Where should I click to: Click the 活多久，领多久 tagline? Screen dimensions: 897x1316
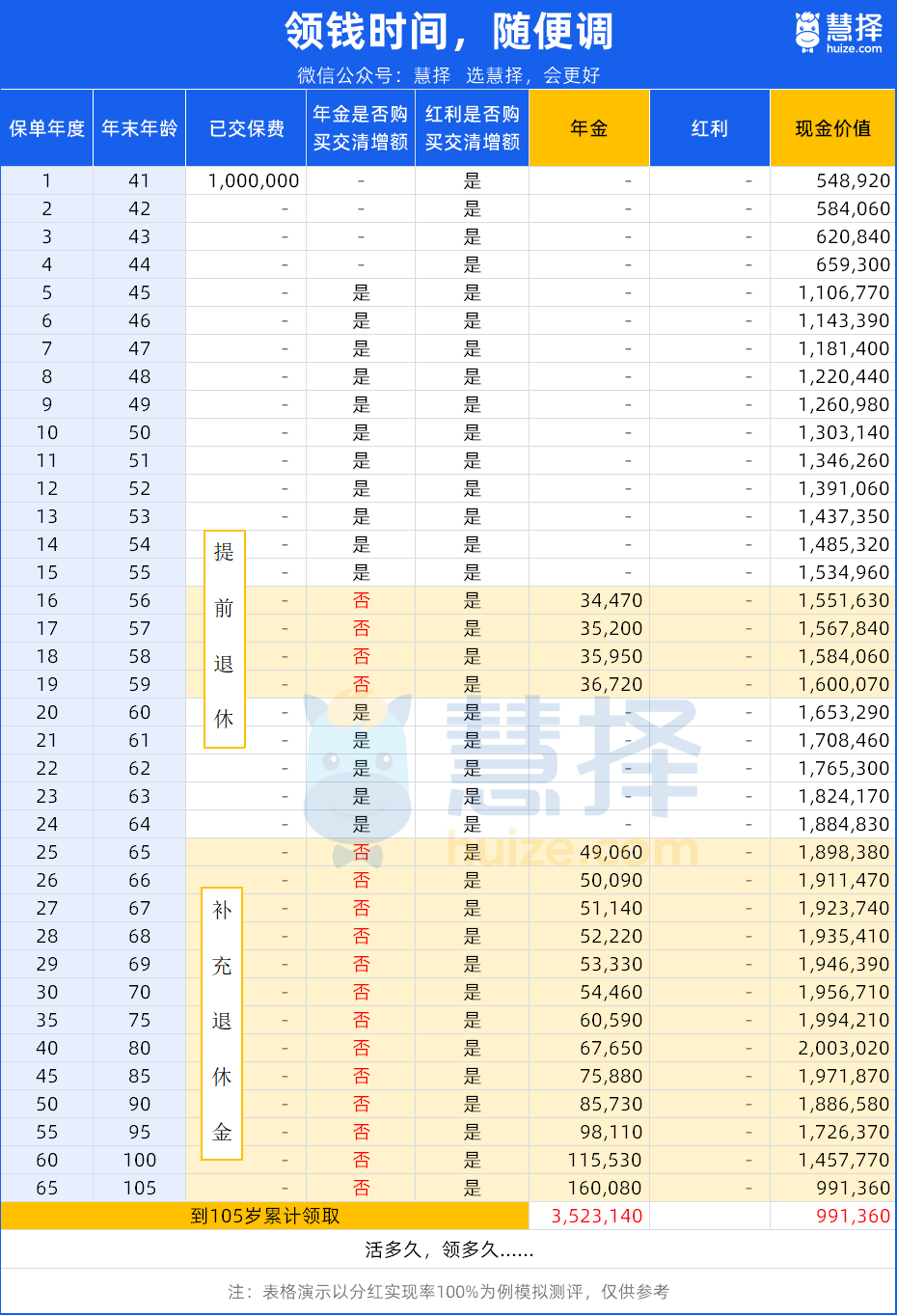[x=448, y=1249]
